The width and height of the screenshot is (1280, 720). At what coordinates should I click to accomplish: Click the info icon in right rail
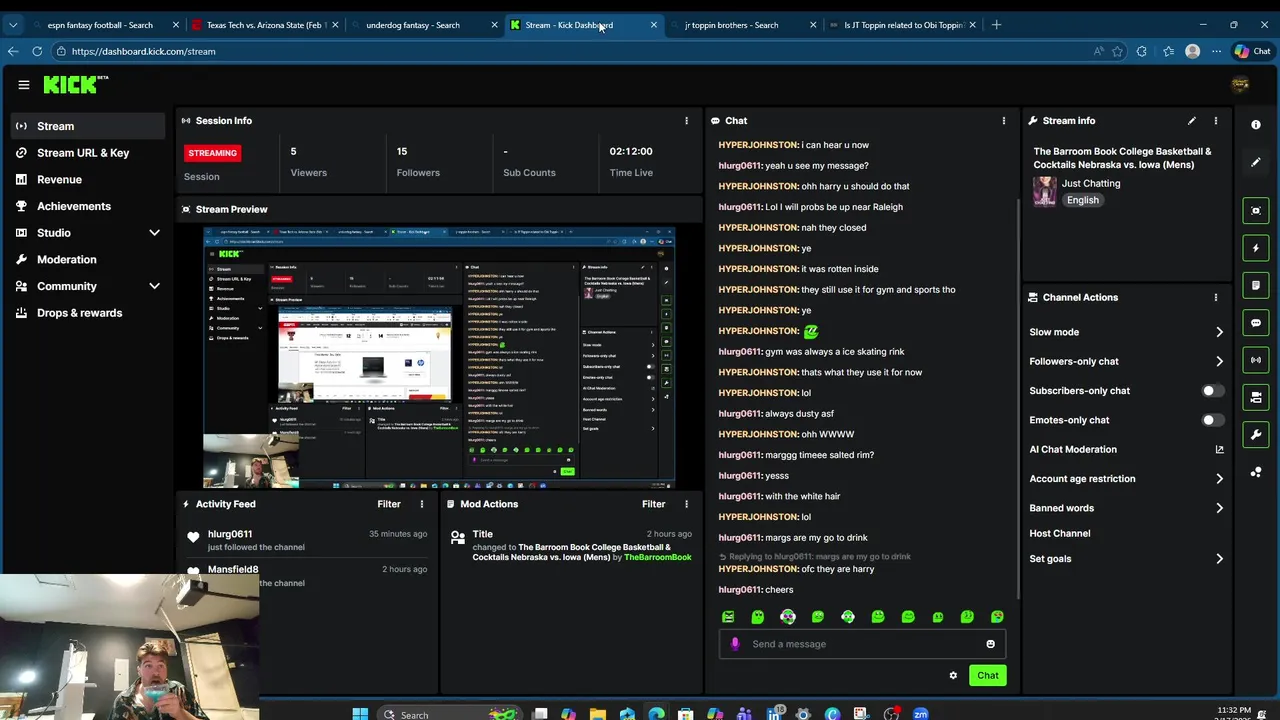pyautogui.click(x=1256, y=124)
